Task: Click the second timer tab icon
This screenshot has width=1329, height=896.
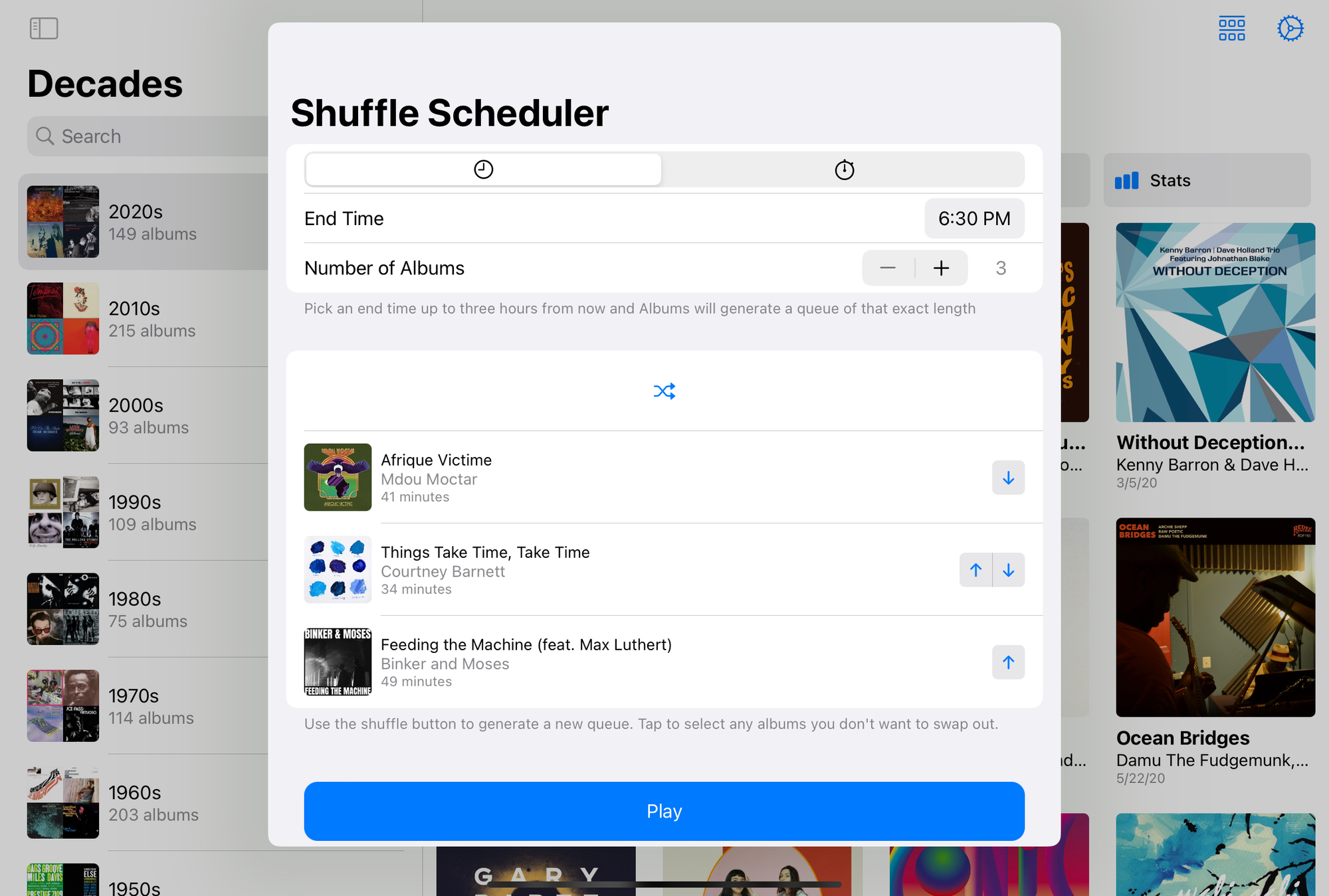Action: [845, 169]
